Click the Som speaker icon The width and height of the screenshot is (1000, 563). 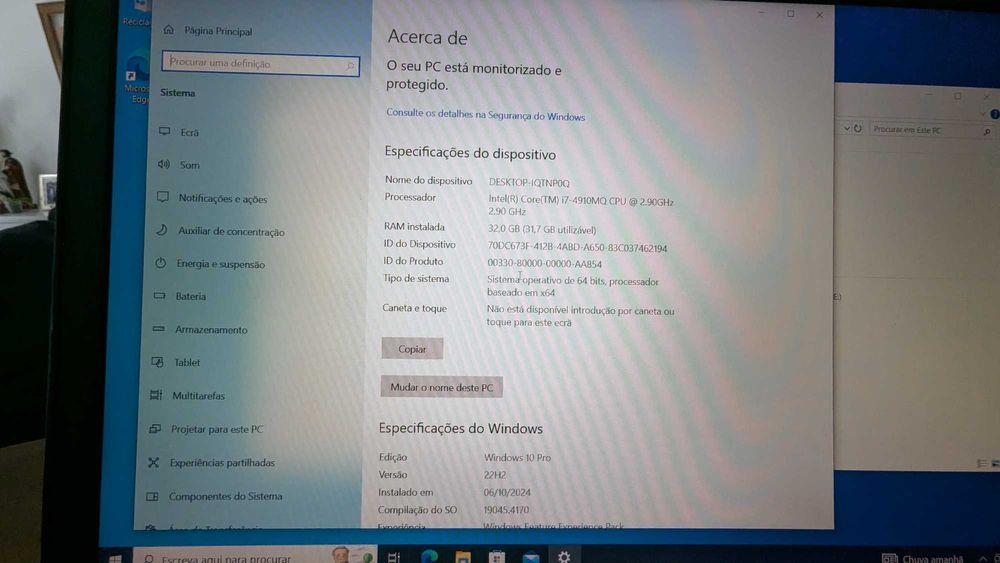coord(164,164)
